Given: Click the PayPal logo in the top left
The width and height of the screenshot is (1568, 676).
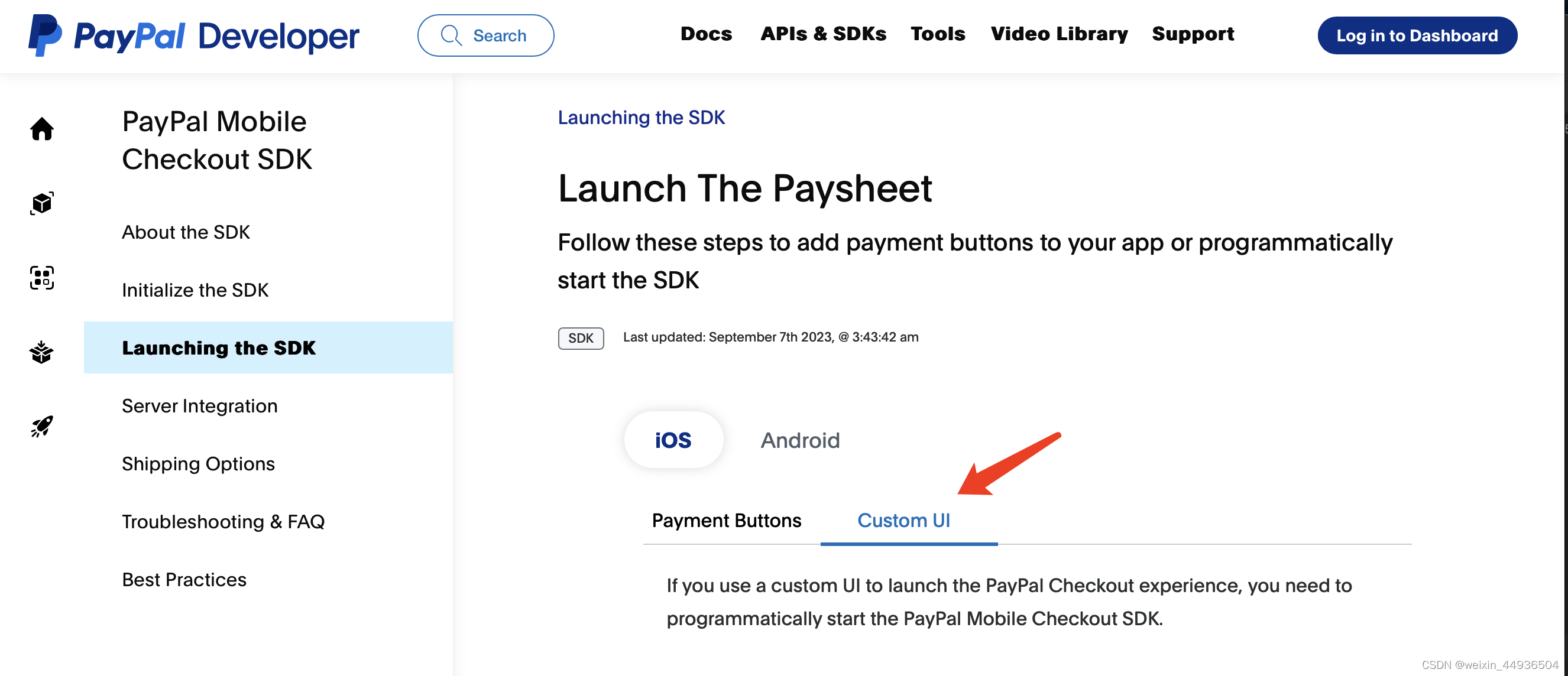Looking at the screenshot, I should click(46, 35).
